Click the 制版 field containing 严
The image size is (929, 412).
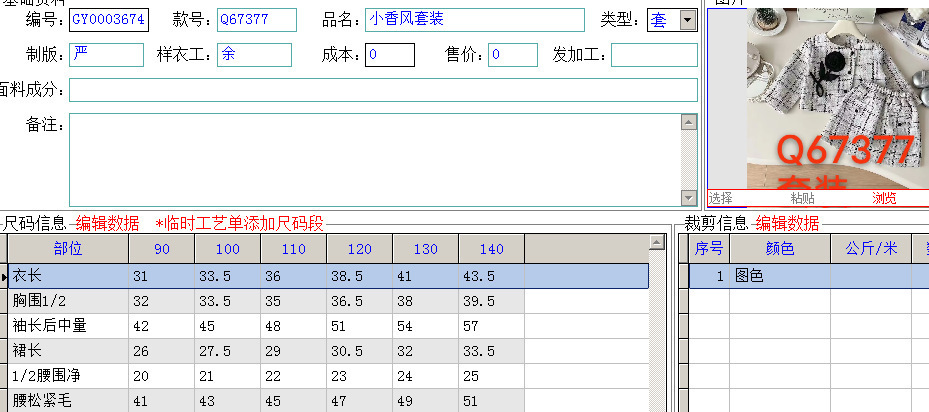pyautogui.click(x=107, y=55)
